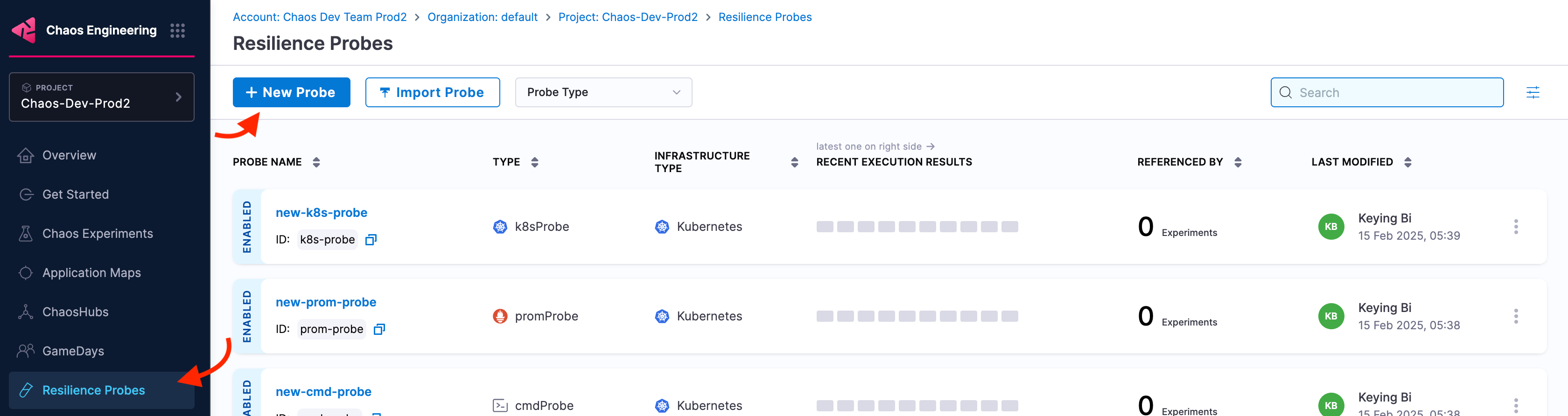Copy the prom-probe ID

(378, 329)
